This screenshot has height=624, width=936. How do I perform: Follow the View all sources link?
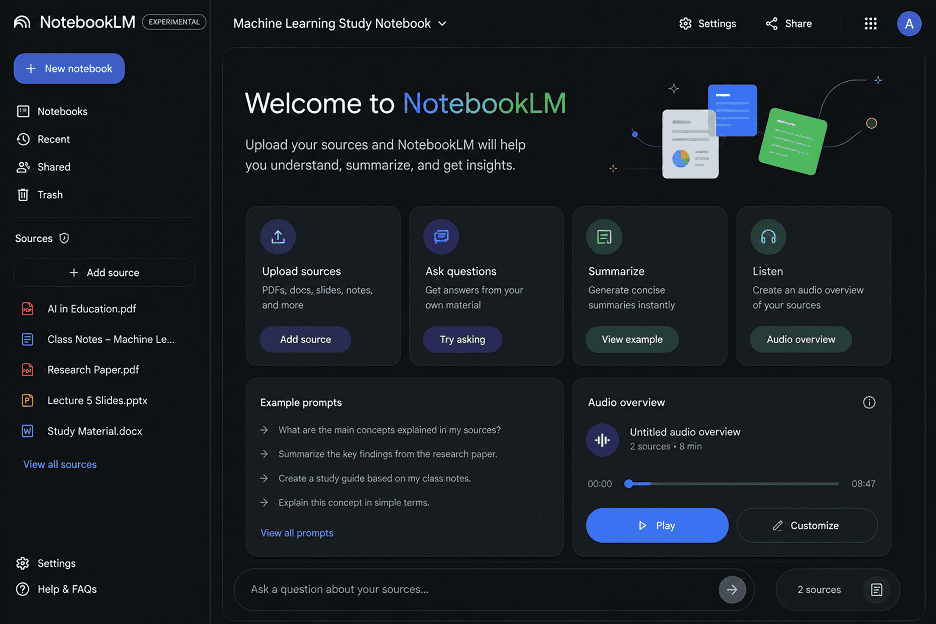(x=60, y=464)
